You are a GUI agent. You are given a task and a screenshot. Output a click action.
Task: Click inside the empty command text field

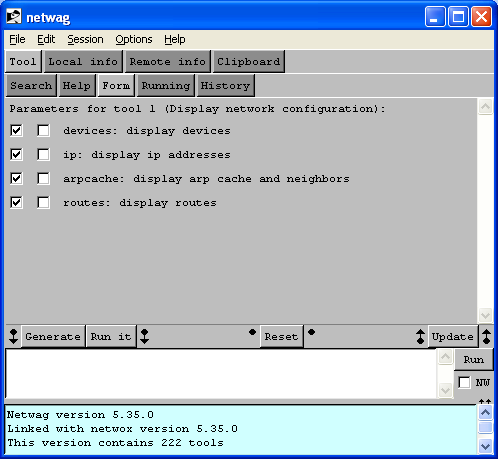click(221, 373)
